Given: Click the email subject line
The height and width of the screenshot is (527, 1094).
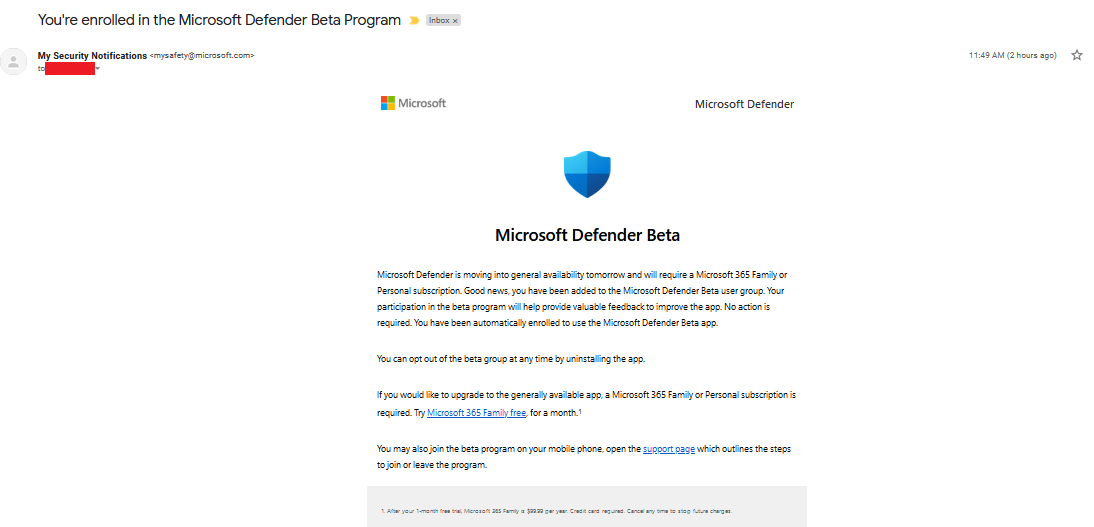Looking at the screenshot, I should [x=219, y=20].
